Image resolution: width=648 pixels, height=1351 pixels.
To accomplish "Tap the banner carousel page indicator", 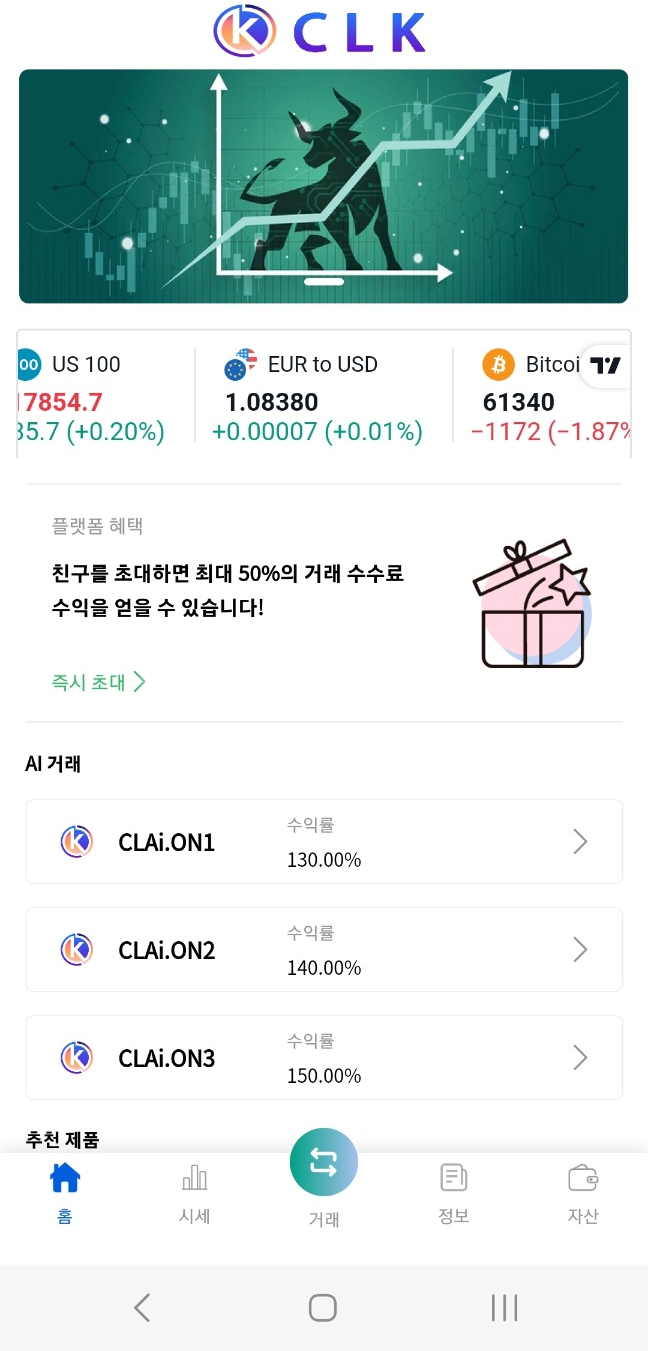I will 323,282.
